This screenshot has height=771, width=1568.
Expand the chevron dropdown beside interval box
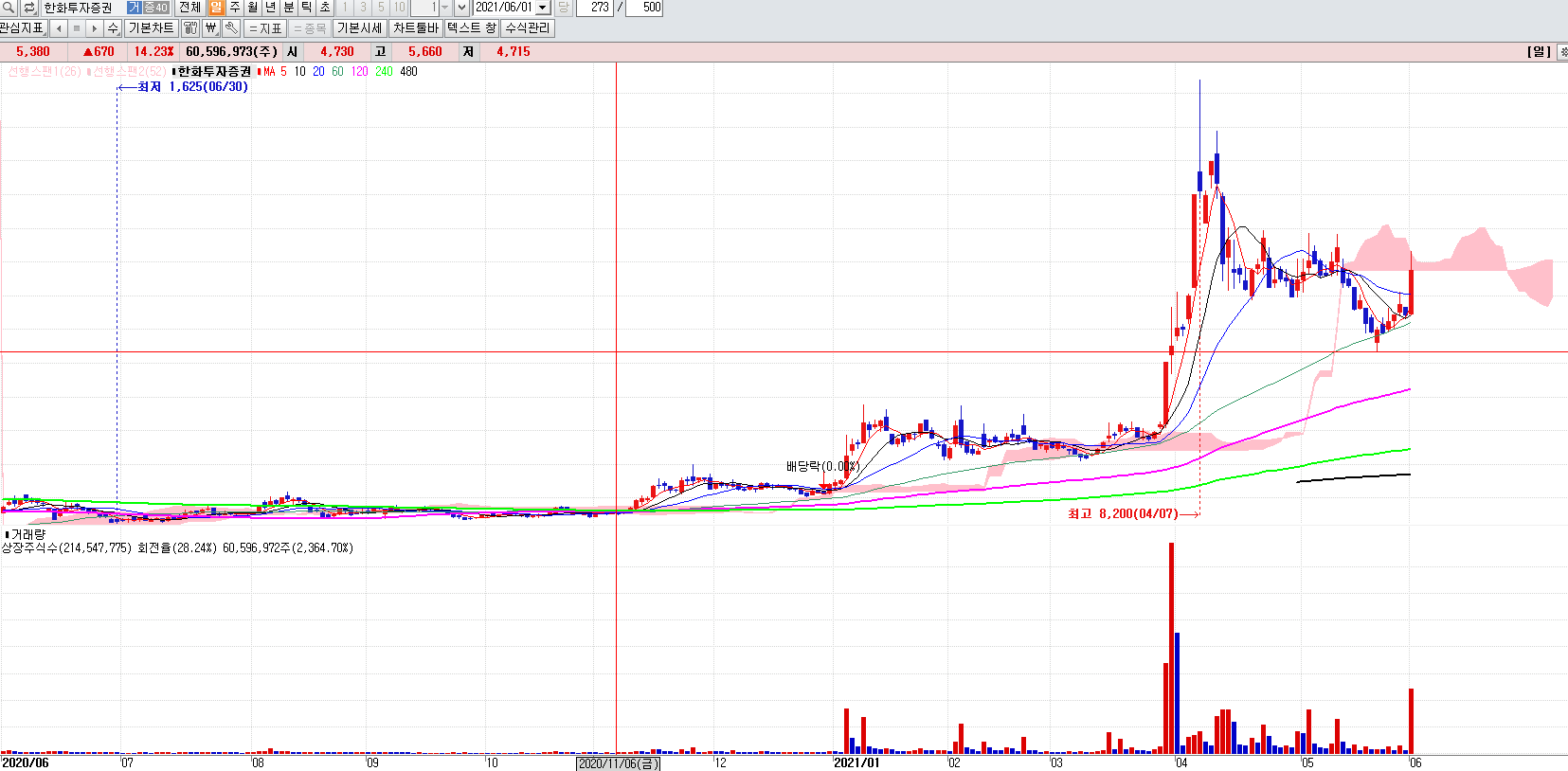pyautogui.click(x=461, y=7)
